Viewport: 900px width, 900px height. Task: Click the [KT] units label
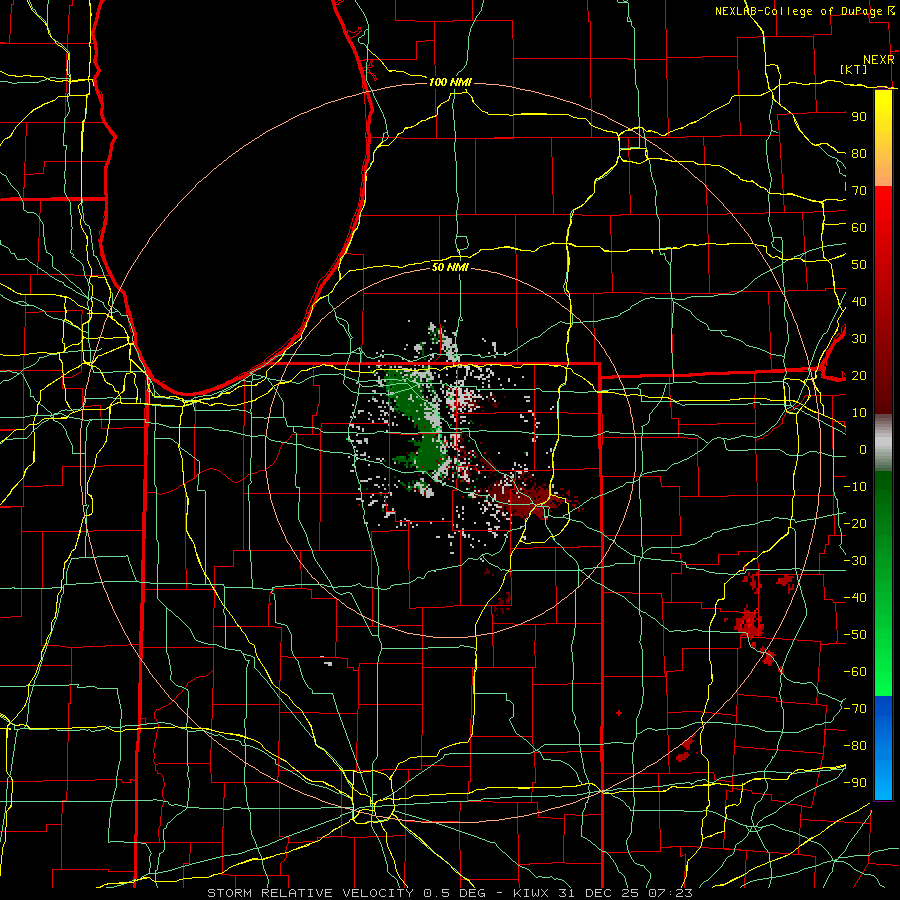853,69
